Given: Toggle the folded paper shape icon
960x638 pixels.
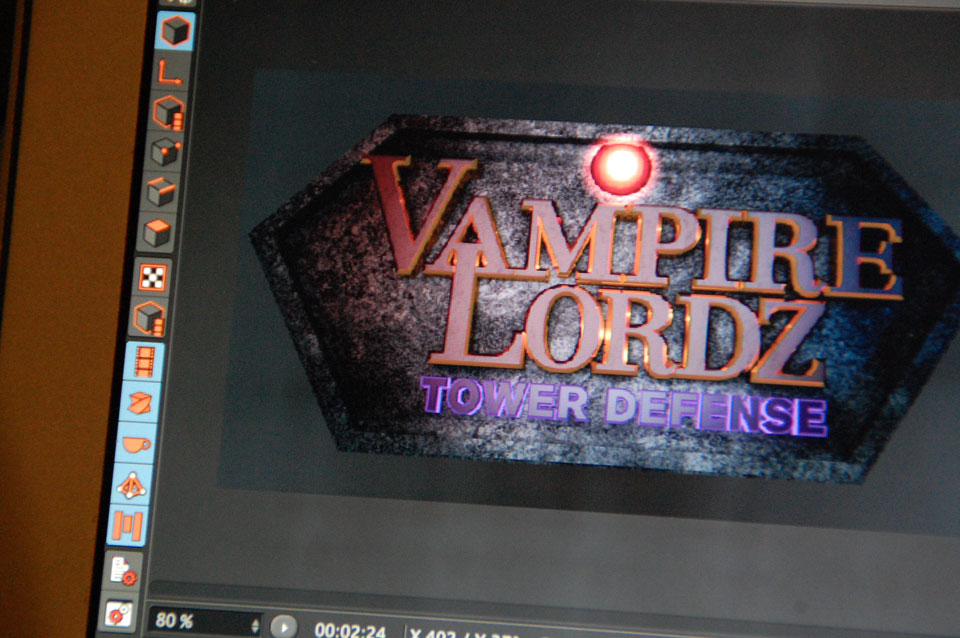Looking at the screenshot, I should pos(142,403).
